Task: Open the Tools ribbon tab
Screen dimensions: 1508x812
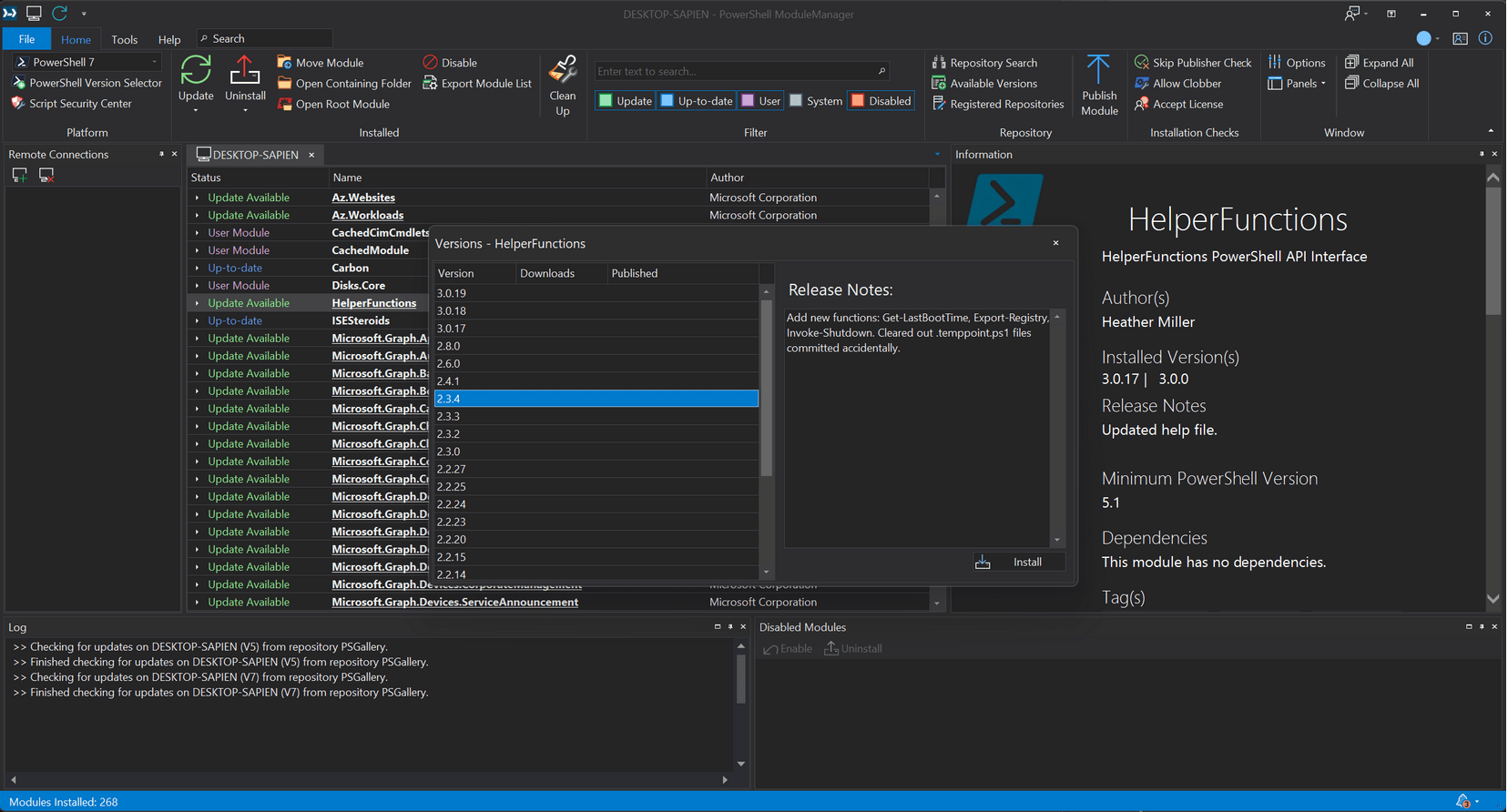Action: pos(124,39)
